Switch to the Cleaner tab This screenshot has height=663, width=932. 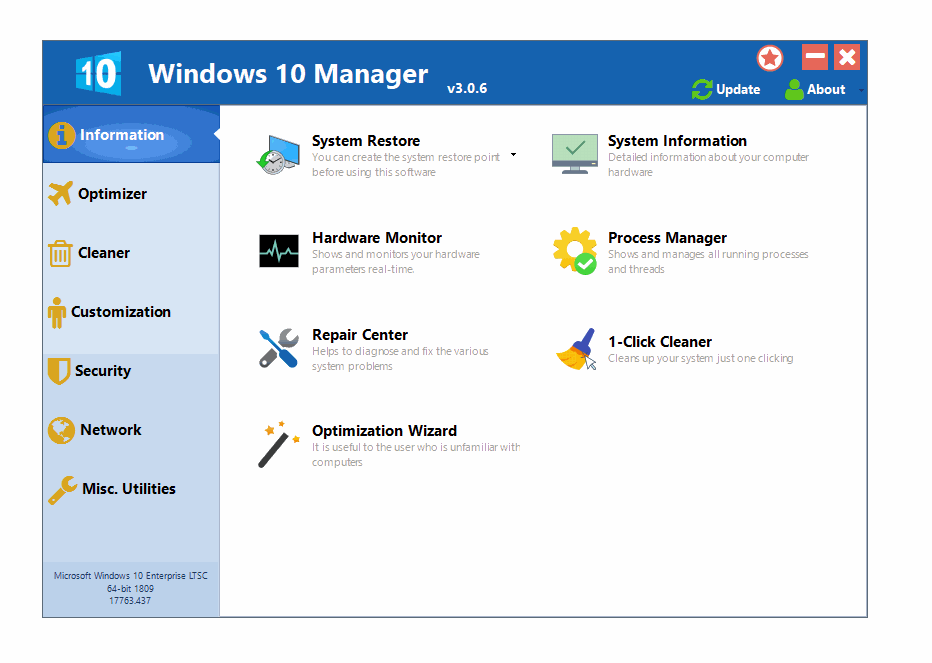[x=131, y=253]
